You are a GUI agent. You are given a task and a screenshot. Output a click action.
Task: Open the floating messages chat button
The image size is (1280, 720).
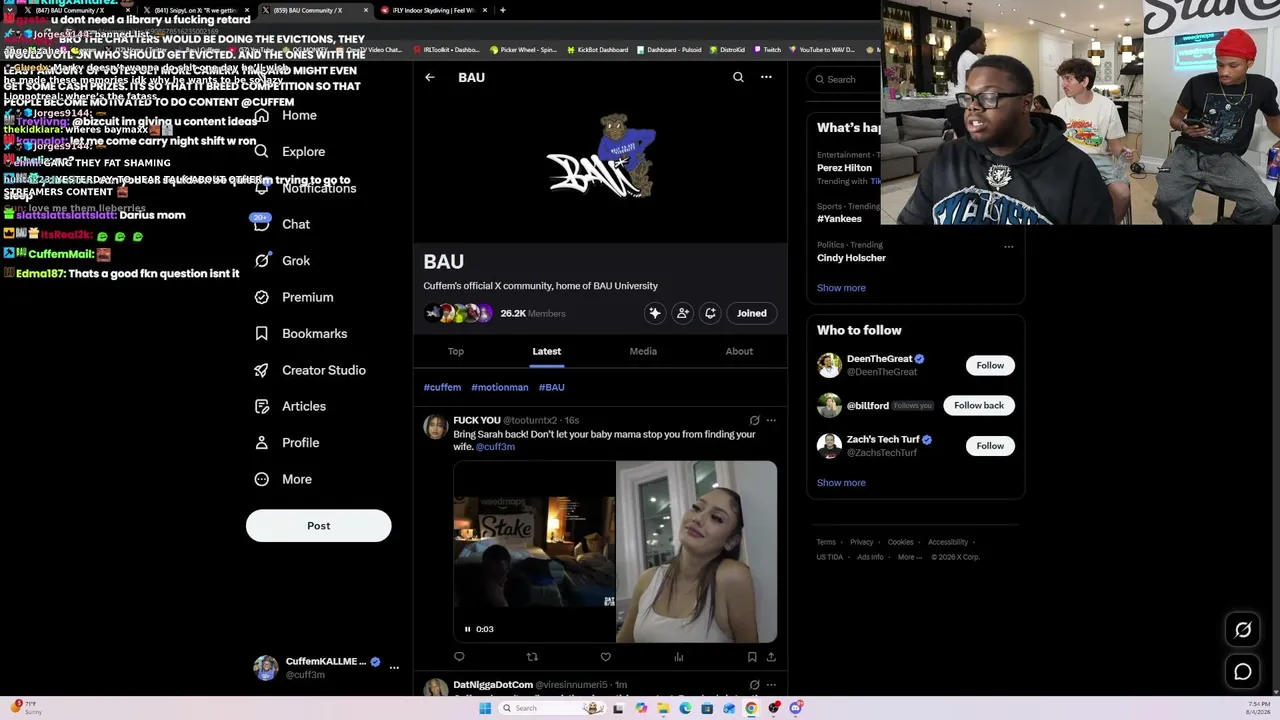tap(1243, 672)
